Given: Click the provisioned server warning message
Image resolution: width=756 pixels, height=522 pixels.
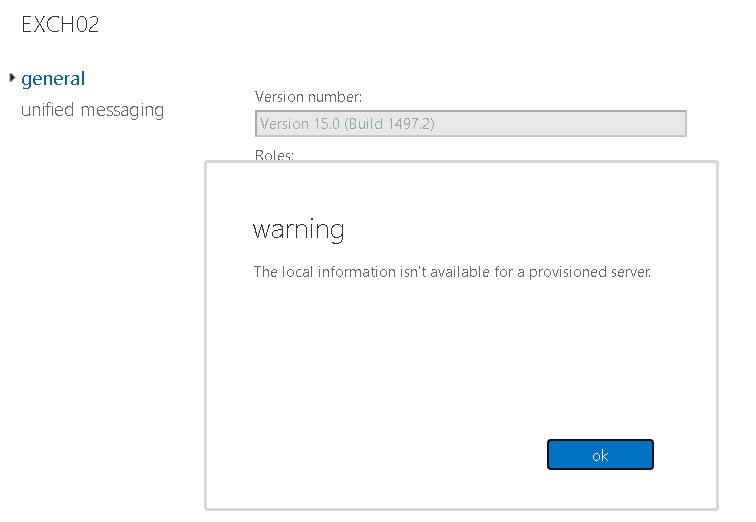Looking at the screenshot, I should pos(452,272).
